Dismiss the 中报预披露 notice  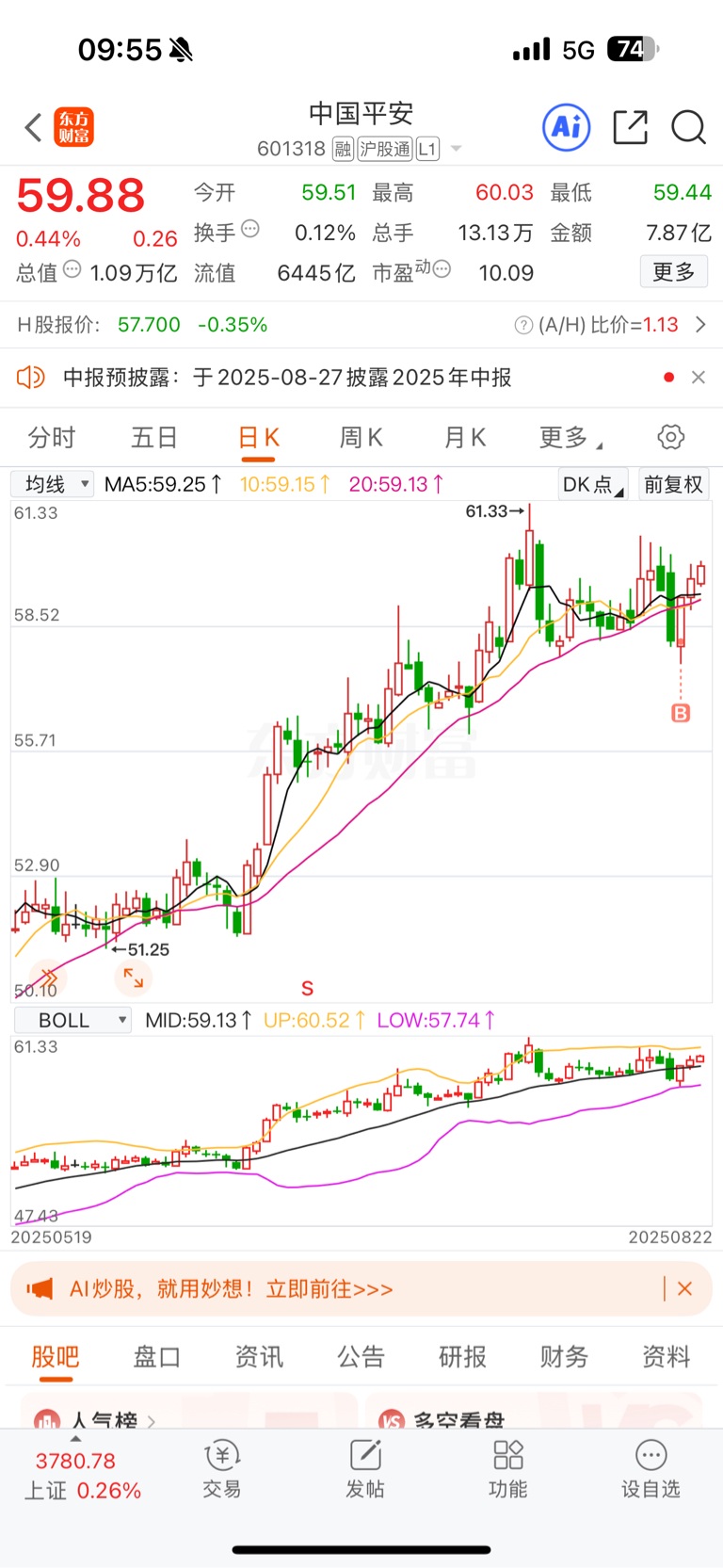pyautogui.click(x=698, y=378)
